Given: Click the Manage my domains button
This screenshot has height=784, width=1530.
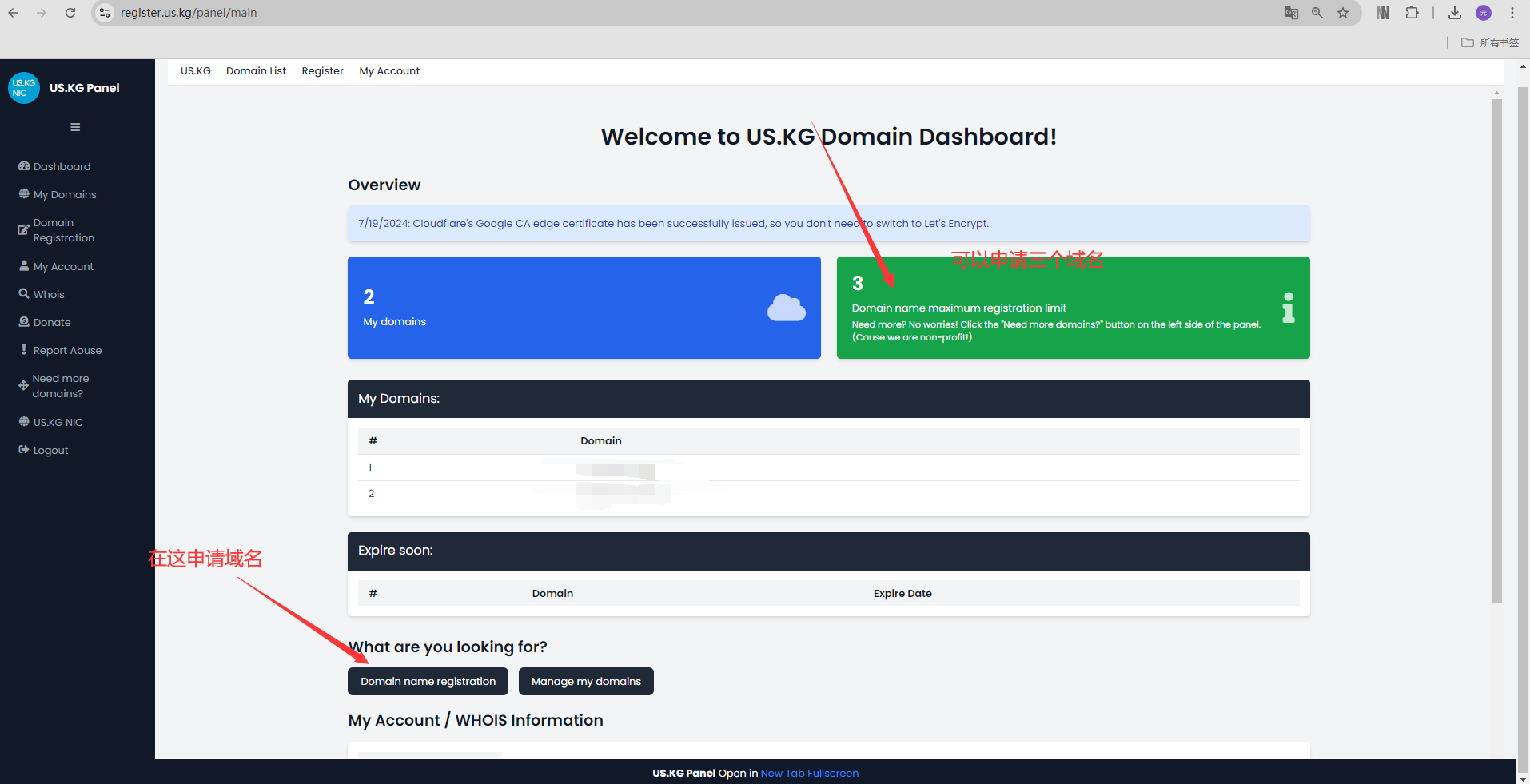Looking at the screenshot, I should pyautogui.click(x=586, y=682).
